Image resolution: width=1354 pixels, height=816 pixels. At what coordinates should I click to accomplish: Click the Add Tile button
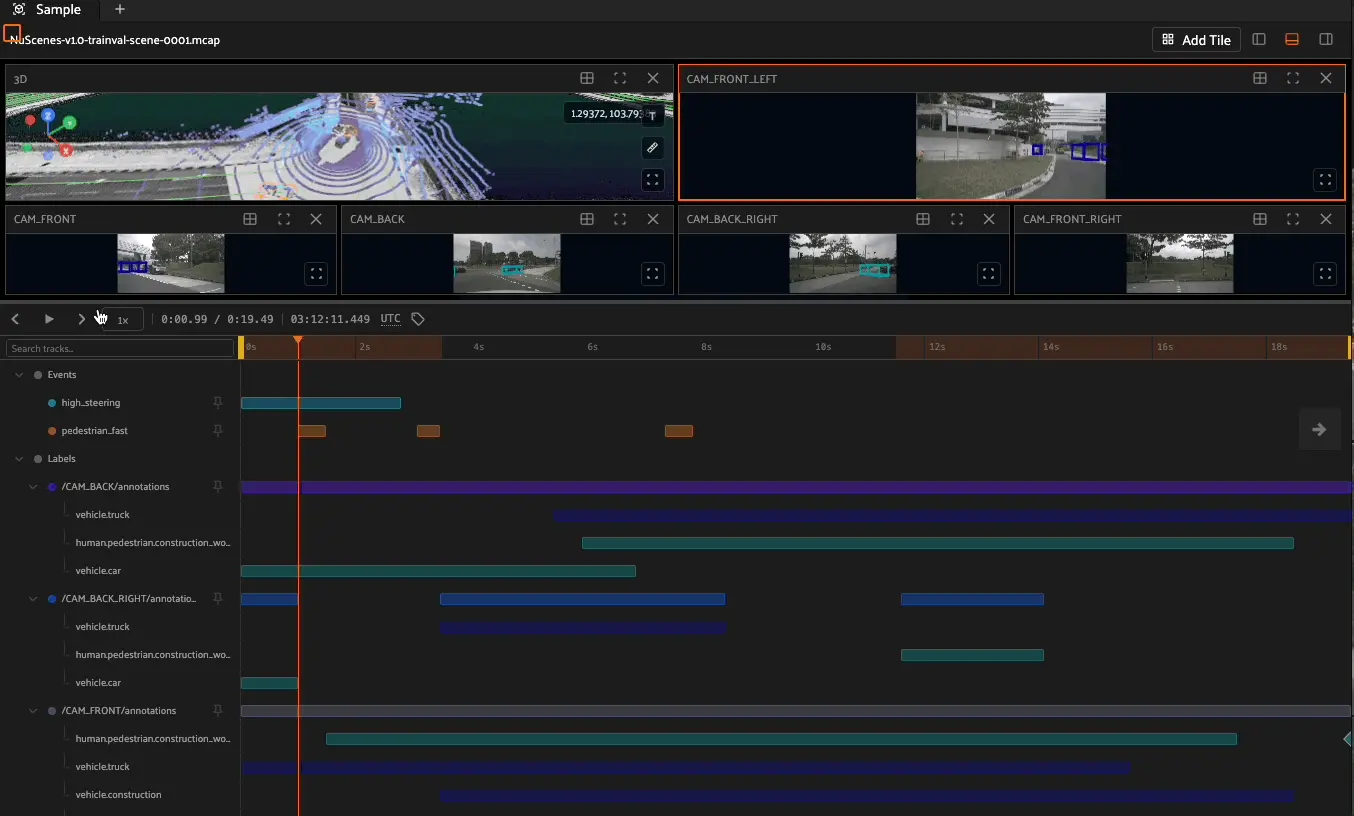point(1196,40)
